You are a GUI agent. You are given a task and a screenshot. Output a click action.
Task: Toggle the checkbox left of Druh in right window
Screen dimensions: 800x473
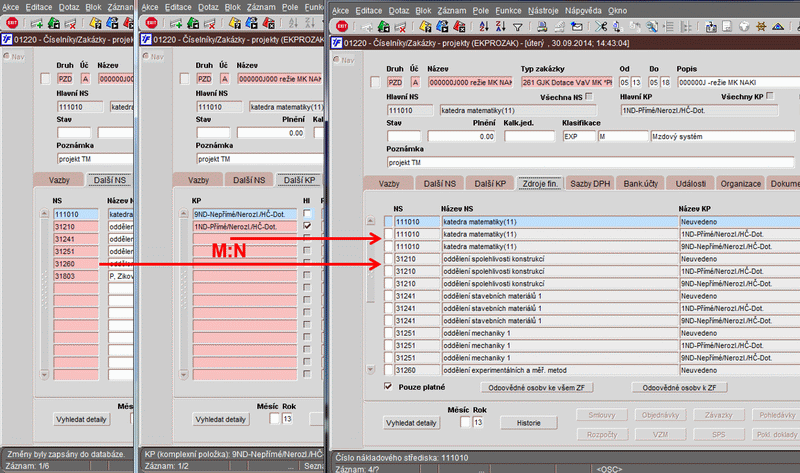click(x=376, y=82)
